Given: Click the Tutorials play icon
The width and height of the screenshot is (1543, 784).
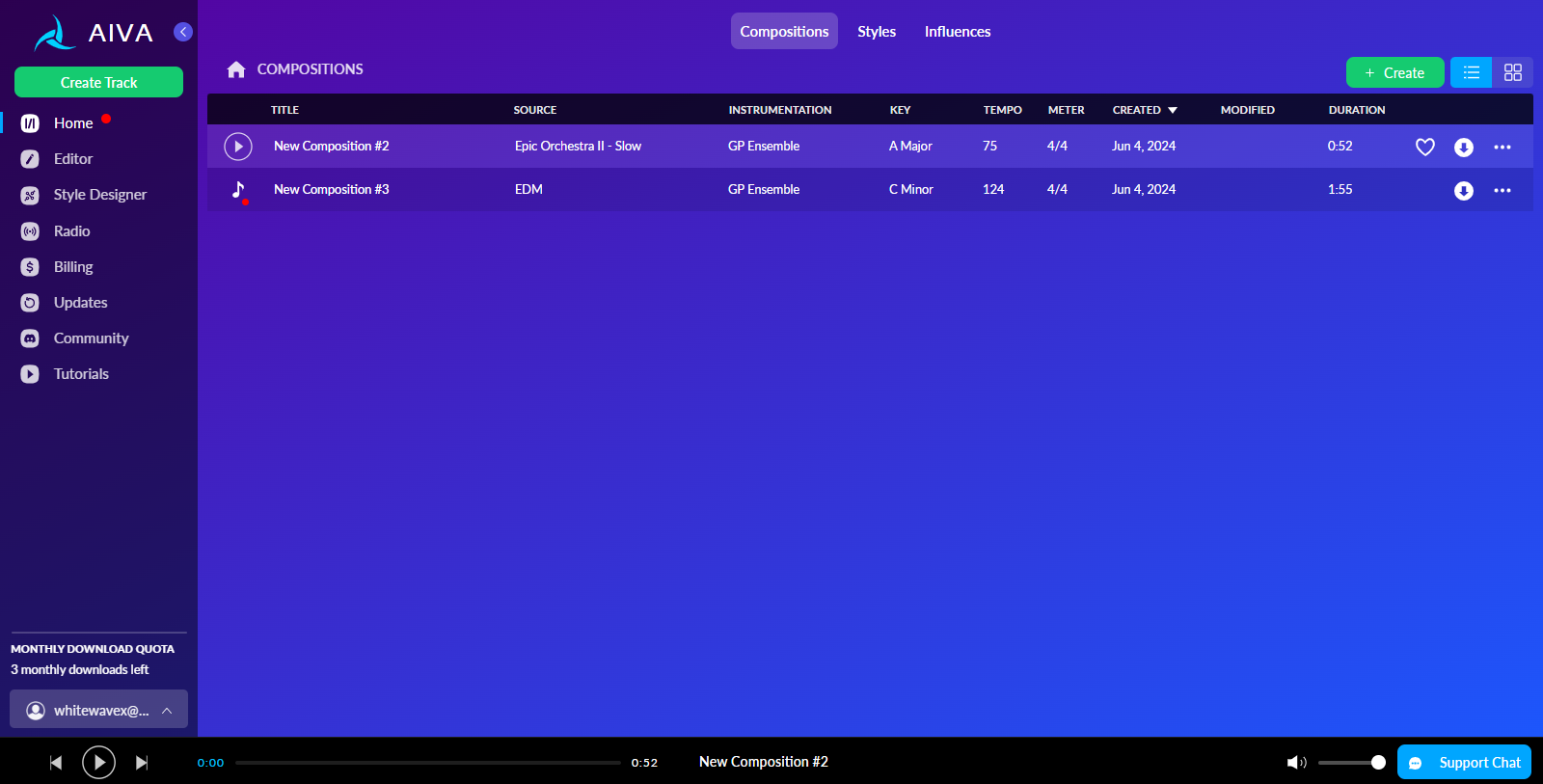Looking at the screenshot, I should pyautogui.click(x=30, y=374).
